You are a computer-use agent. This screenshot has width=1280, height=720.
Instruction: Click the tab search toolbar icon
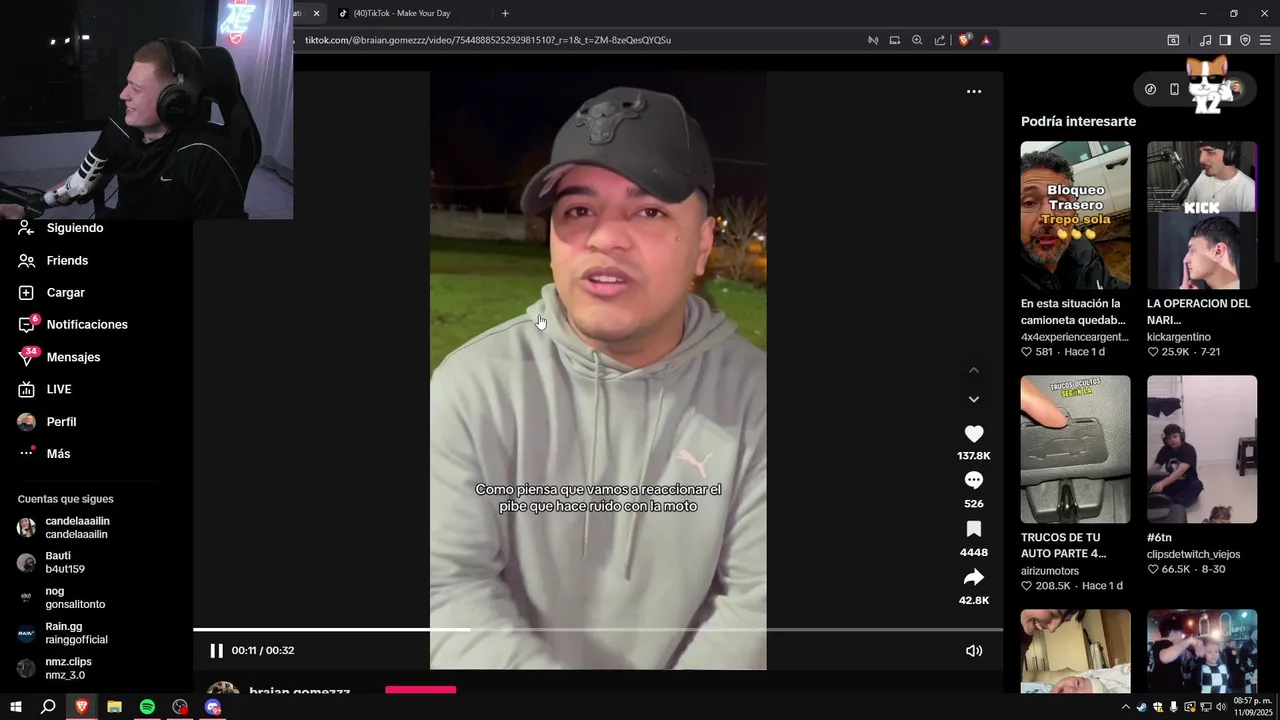click(x=1173, y=40)
